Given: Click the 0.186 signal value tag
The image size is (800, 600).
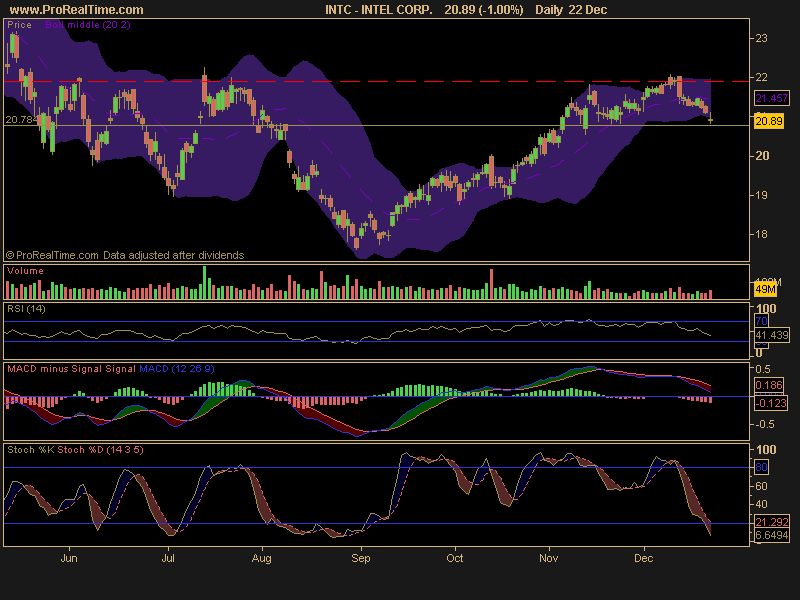Looking at the screenshot, I should pos(768,385).
